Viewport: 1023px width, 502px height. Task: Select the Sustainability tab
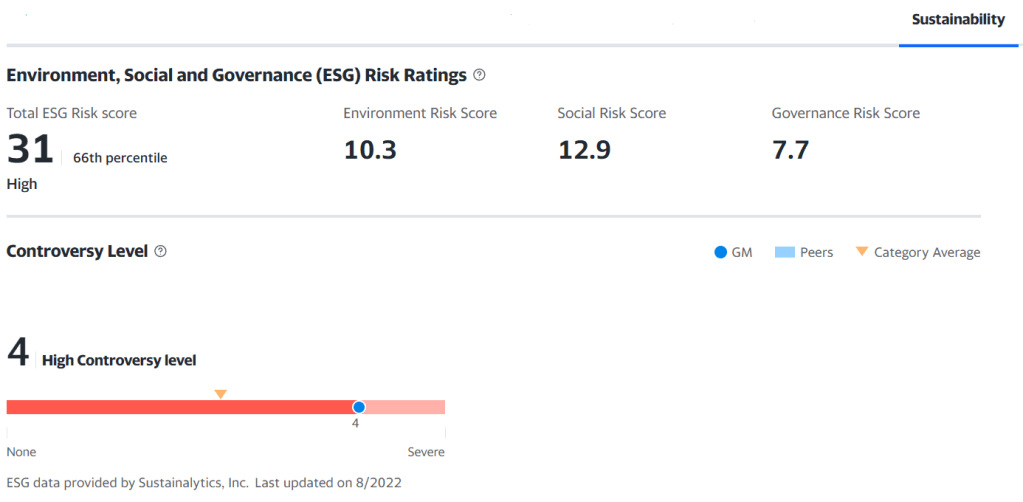(958, 19)
